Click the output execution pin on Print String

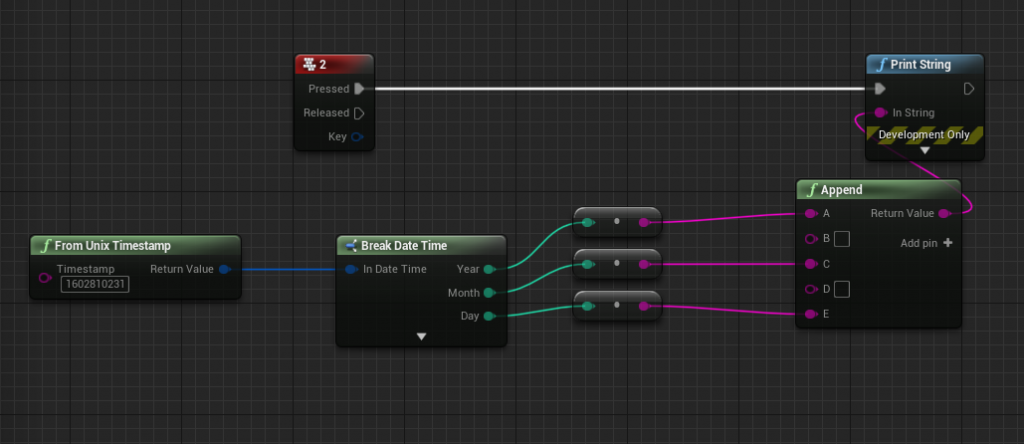(968, 89)
